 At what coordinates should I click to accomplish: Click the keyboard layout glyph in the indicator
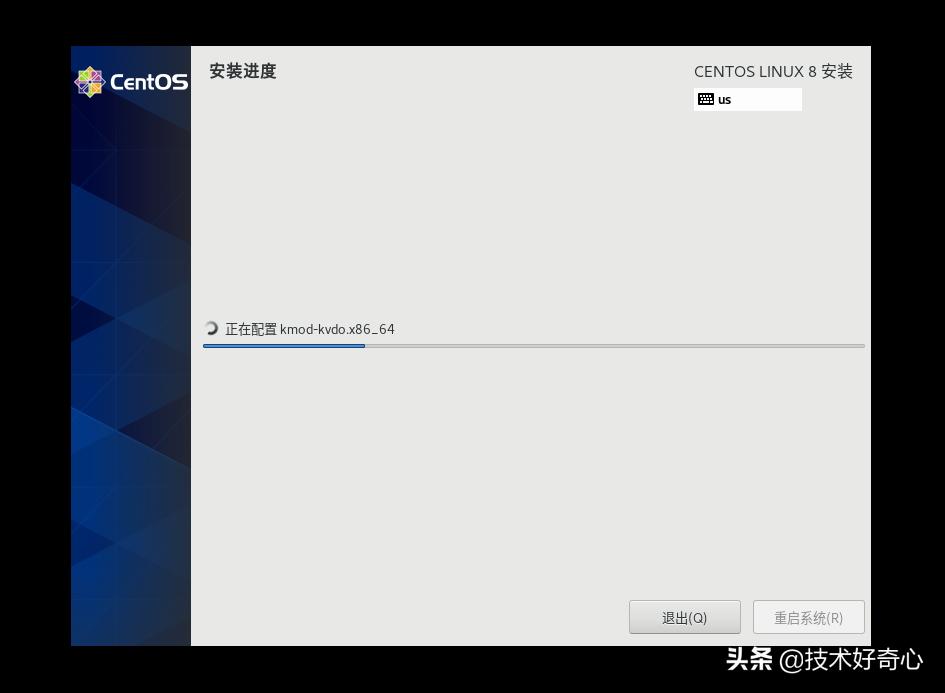coord(704,99)
